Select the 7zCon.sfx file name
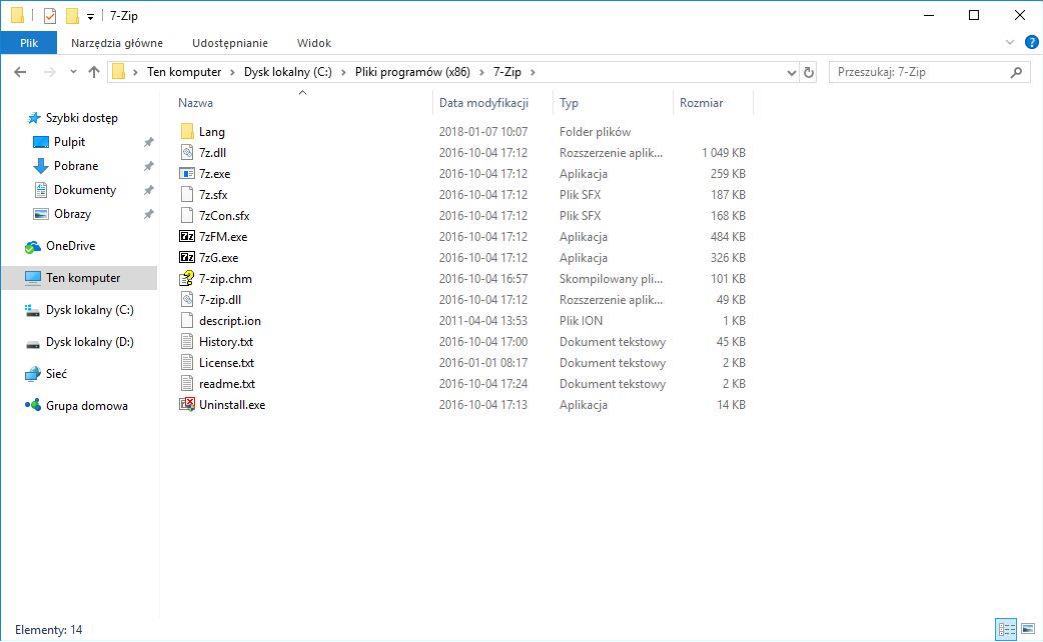Screen dimensions: 1043x642 tap(224, 216)
